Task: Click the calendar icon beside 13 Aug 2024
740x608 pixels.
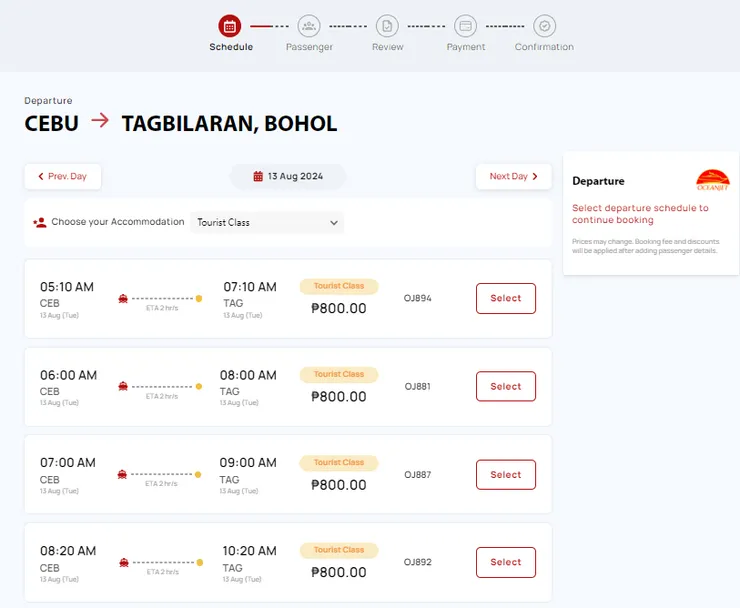Action: coord(258,177)
